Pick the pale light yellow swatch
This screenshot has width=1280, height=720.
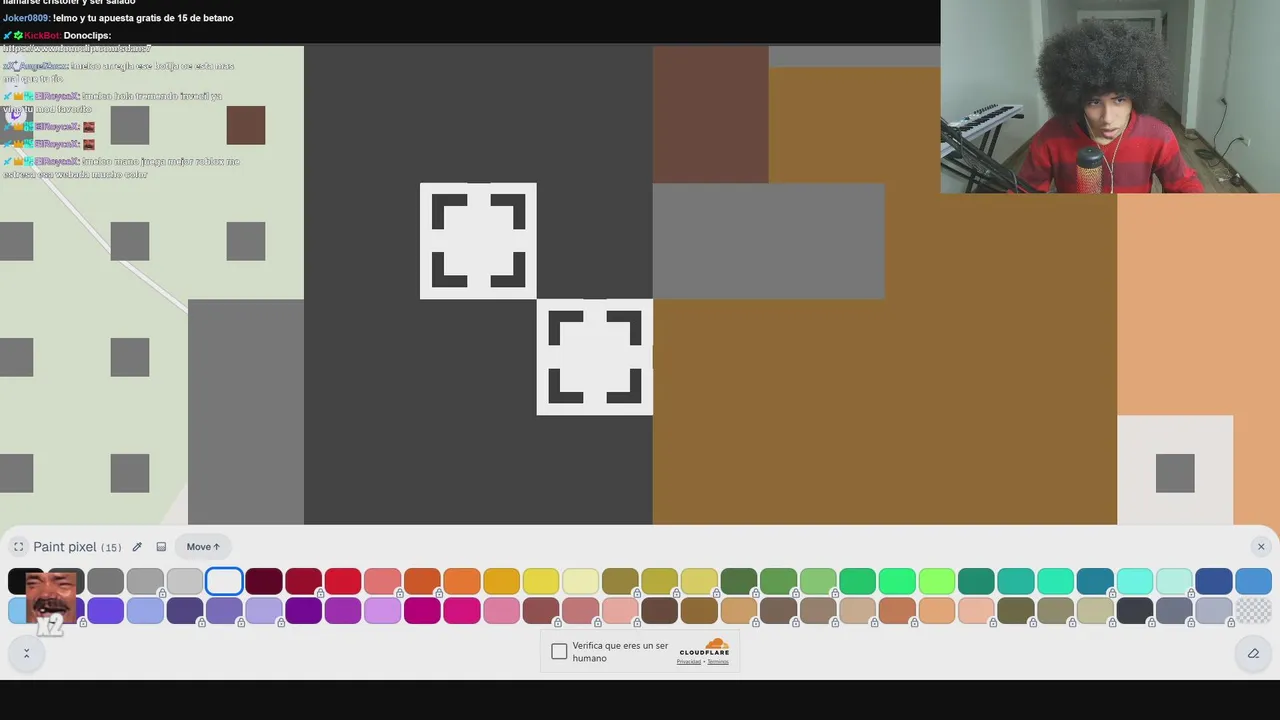point(580,581)
